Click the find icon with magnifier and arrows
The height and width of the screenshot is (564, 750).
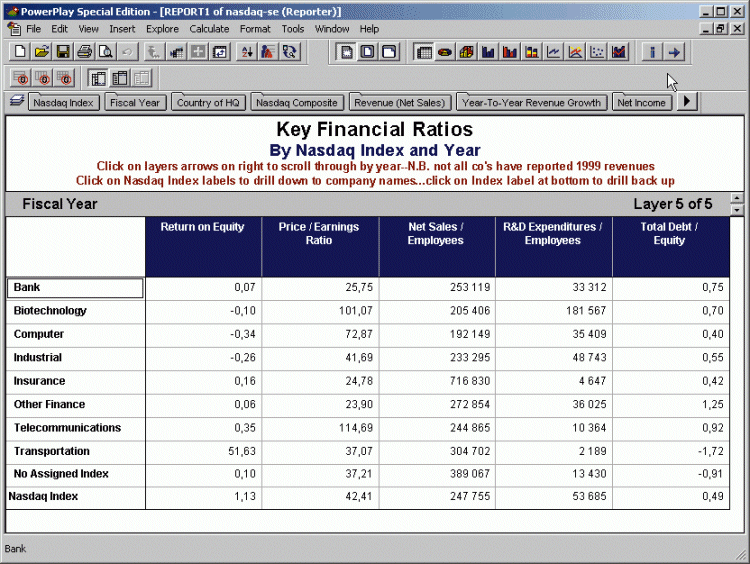(x=289, y=52)
